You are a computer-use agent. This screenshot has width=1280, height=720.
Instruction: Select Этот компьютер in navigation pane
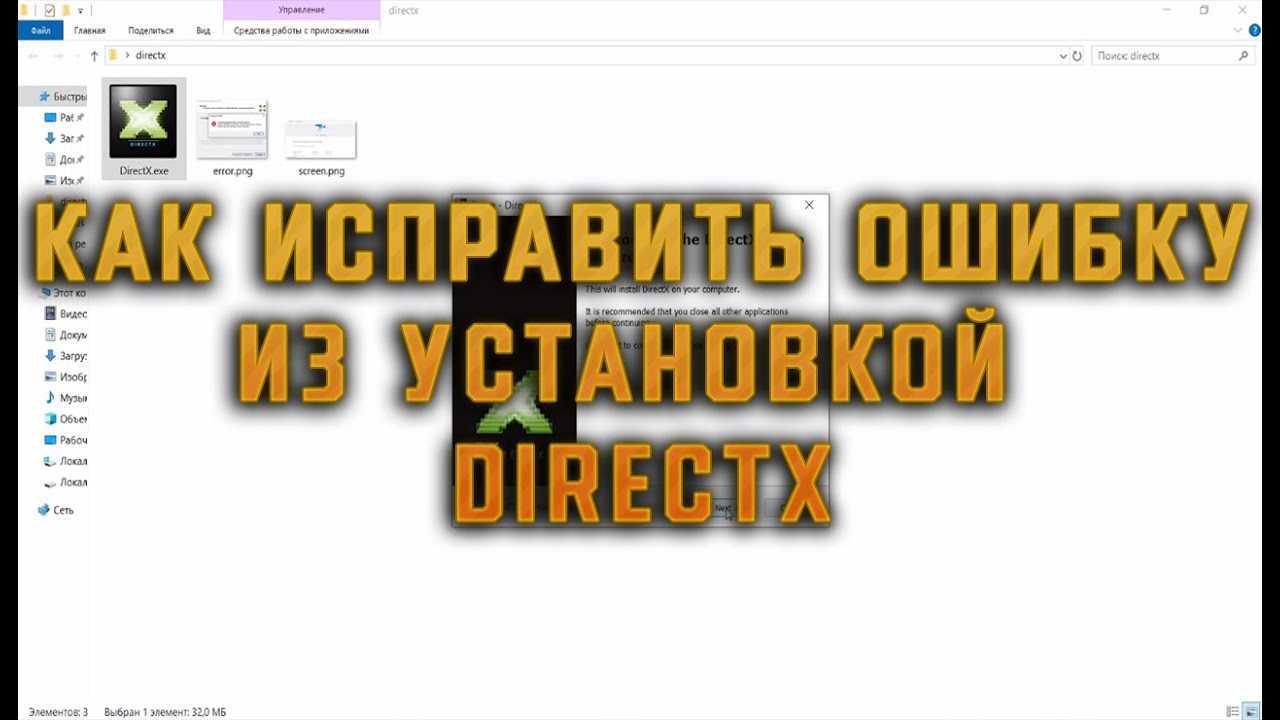(x=62, y=293)
